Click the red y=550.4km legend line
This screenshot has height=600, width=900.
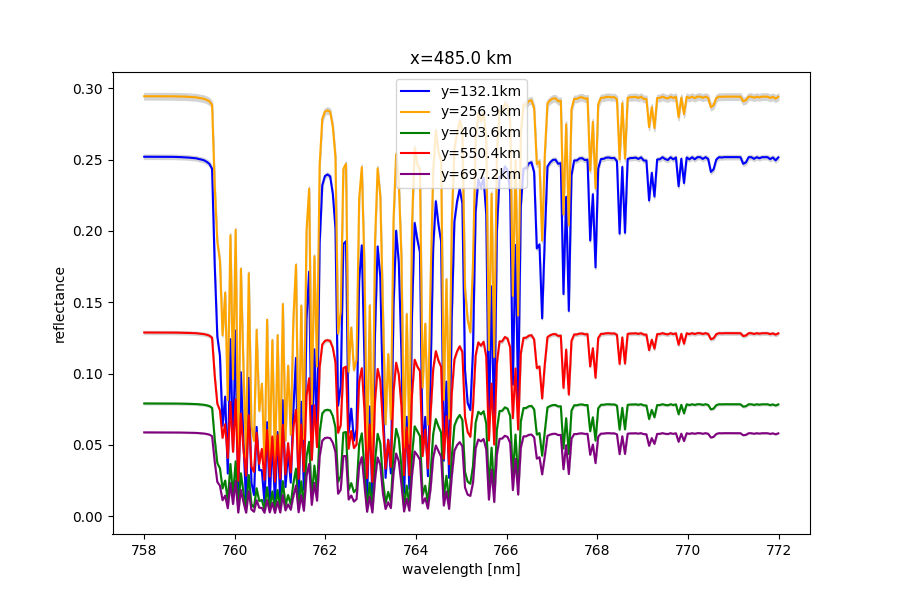click(414, 153)
